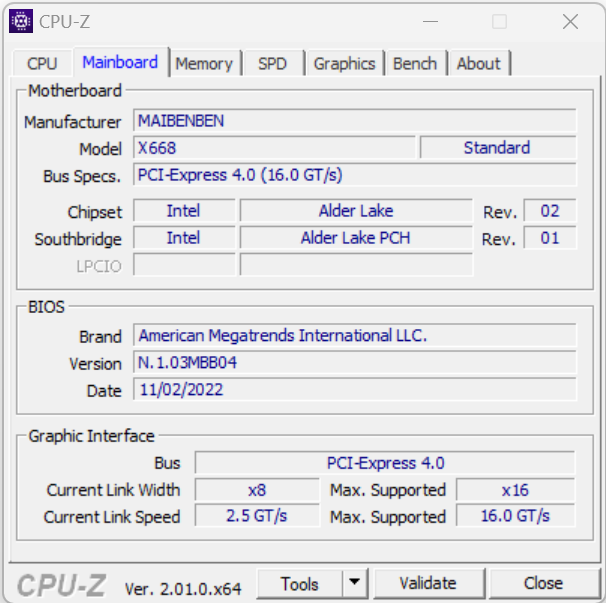Open the Memory tab
Viewport: 606px width, 603px height.
pos(204,63)
